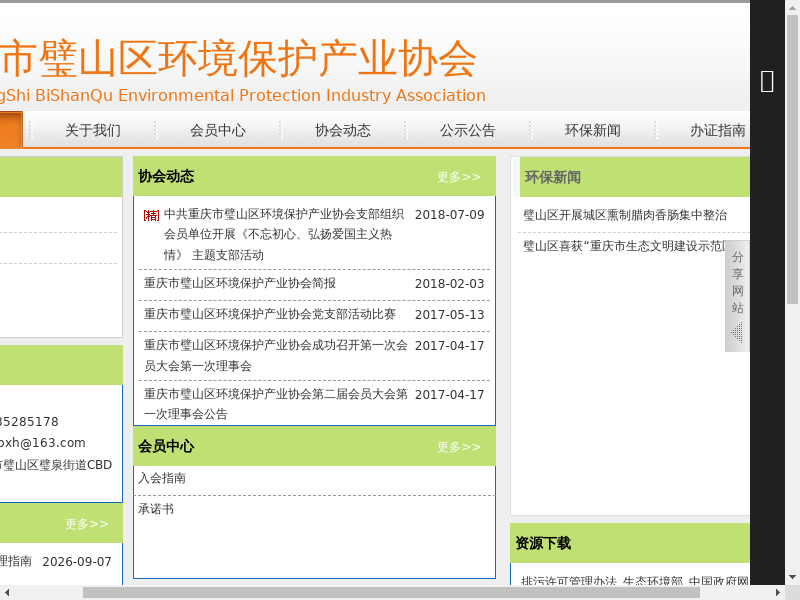This screenshot has width=800, height=600.
Task: Click the date 2018-02-03
Action: click(449, 284)
